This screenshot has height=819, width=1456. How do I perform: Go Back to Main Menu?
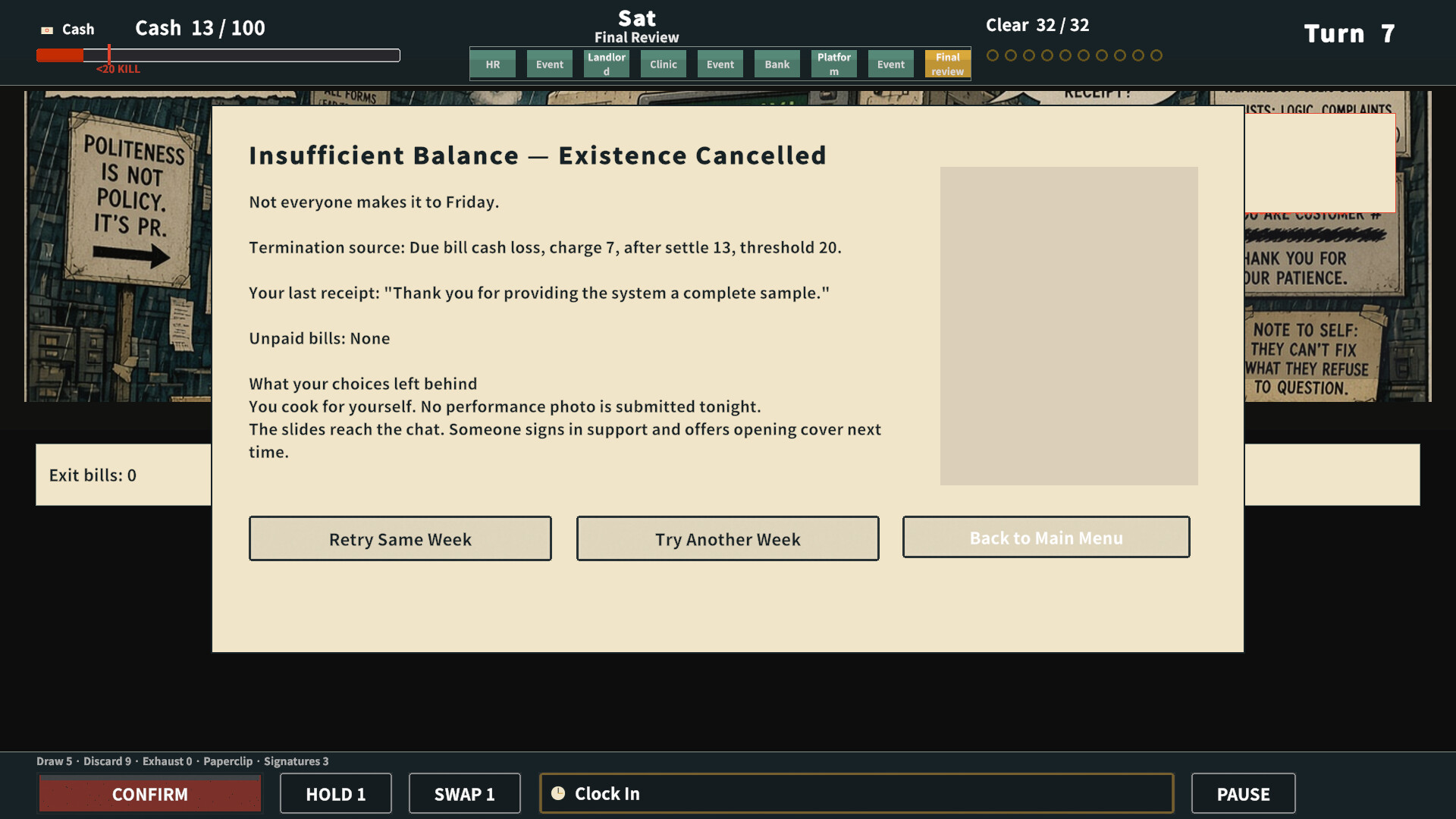(1046, 537)
